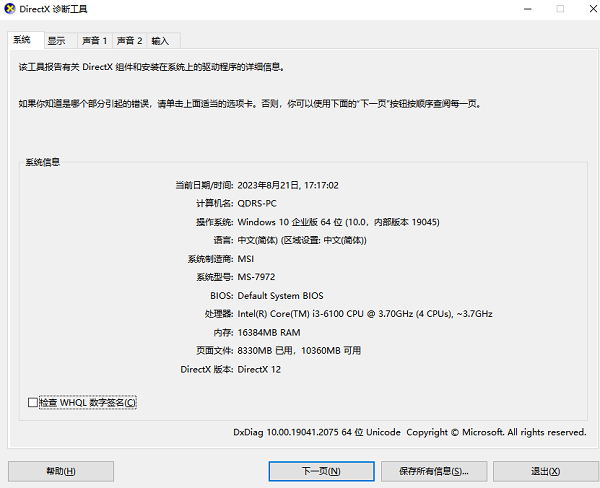Click the Default System BIOS text
Image resolution: width=600 pixels, height=488 pixels.
click(x=280, y=295)
